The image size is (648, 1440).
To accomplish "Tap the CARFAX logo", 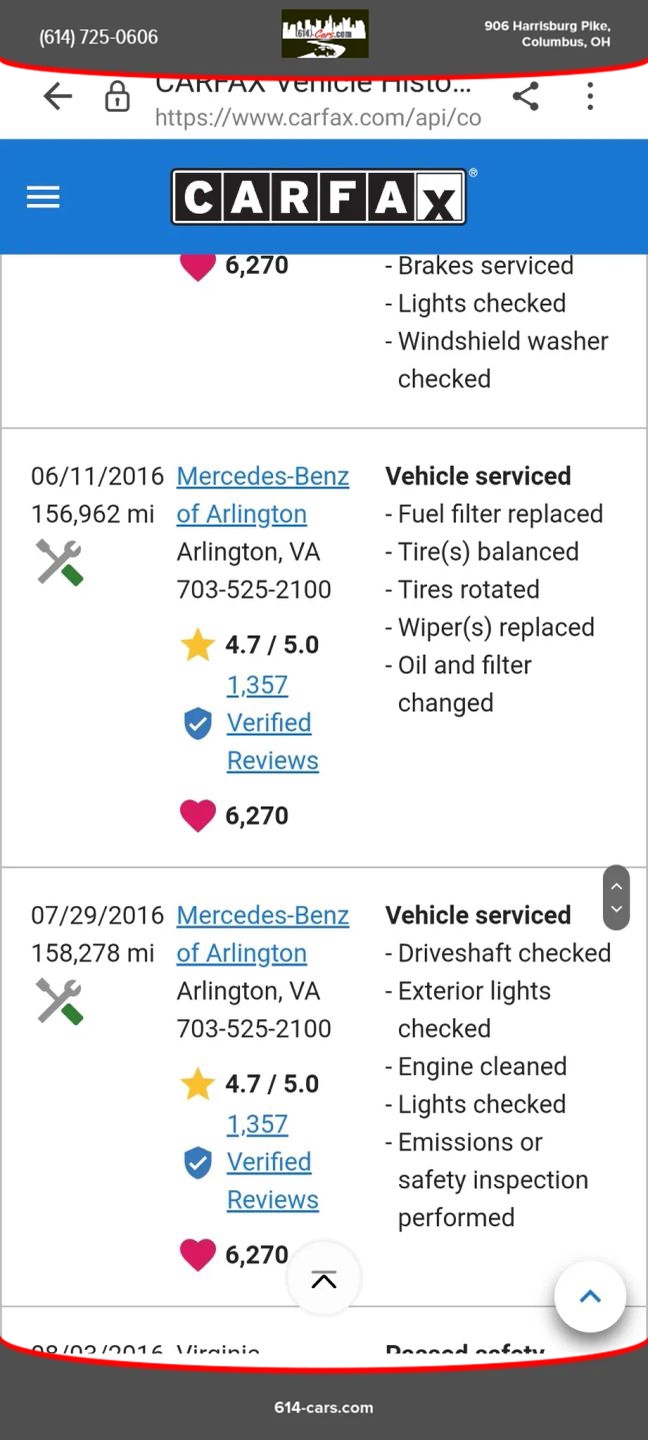I will (x=319, y=196).
